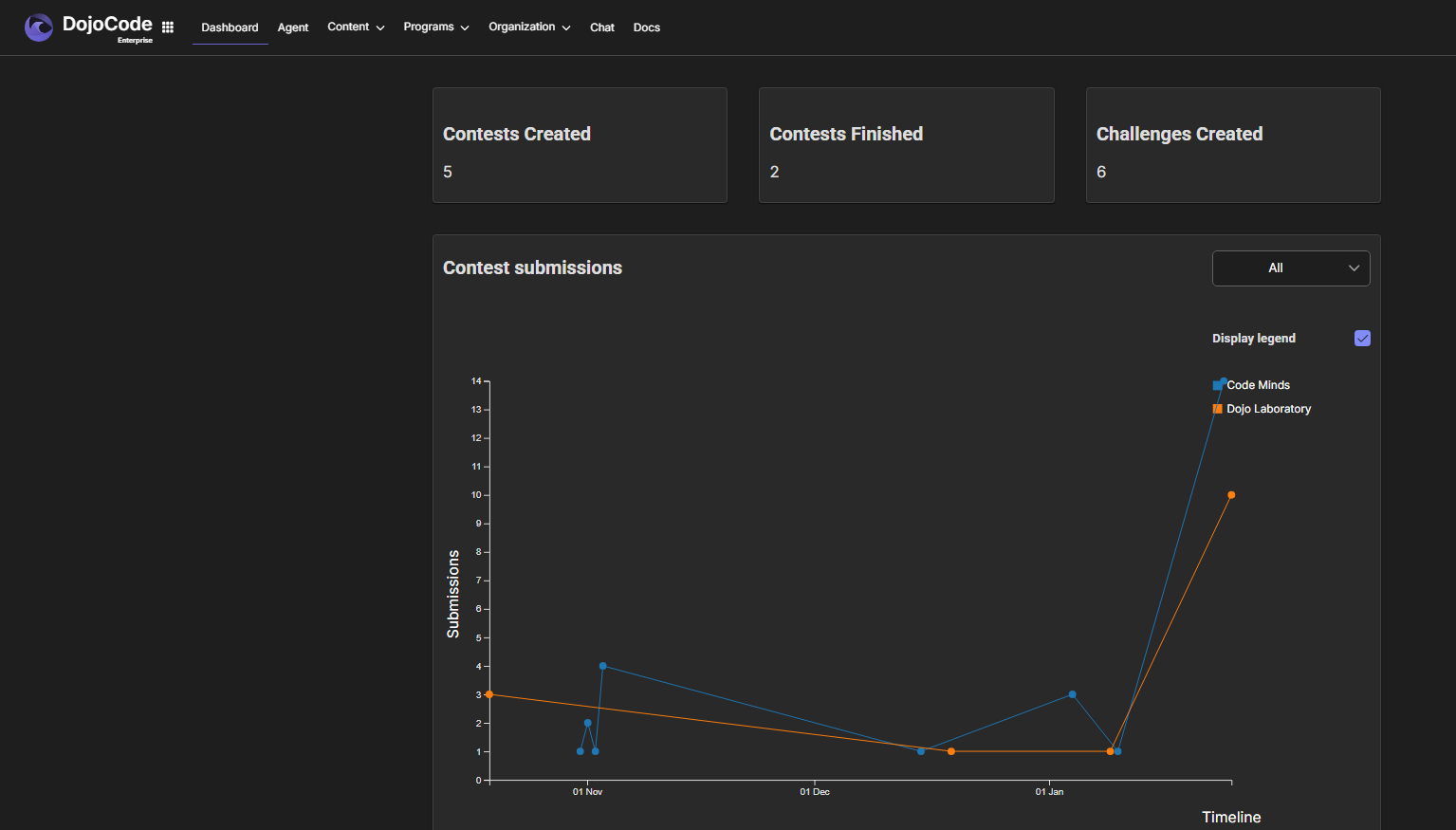Expand the Programs menu

coord(436,28)
